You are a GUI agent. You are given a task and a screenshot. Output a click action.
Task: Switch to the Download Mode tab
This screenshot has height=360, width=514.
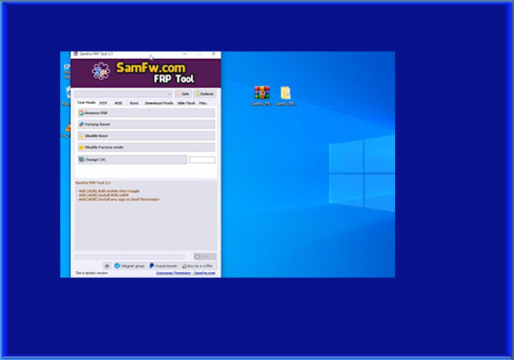click(159, 103)
